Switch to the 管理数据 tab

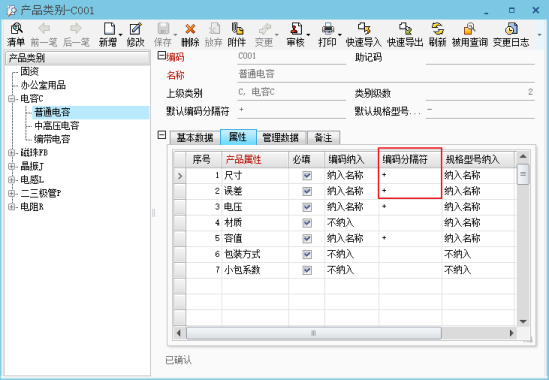281,138
